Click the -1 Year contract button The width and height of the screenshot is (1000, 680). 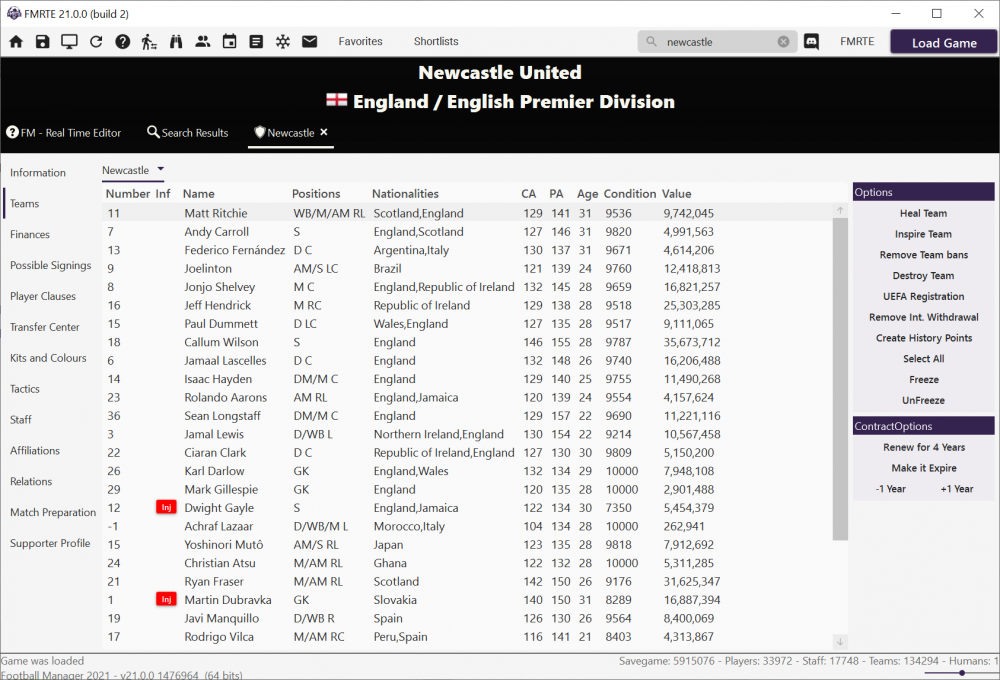(x=890, y=489)
